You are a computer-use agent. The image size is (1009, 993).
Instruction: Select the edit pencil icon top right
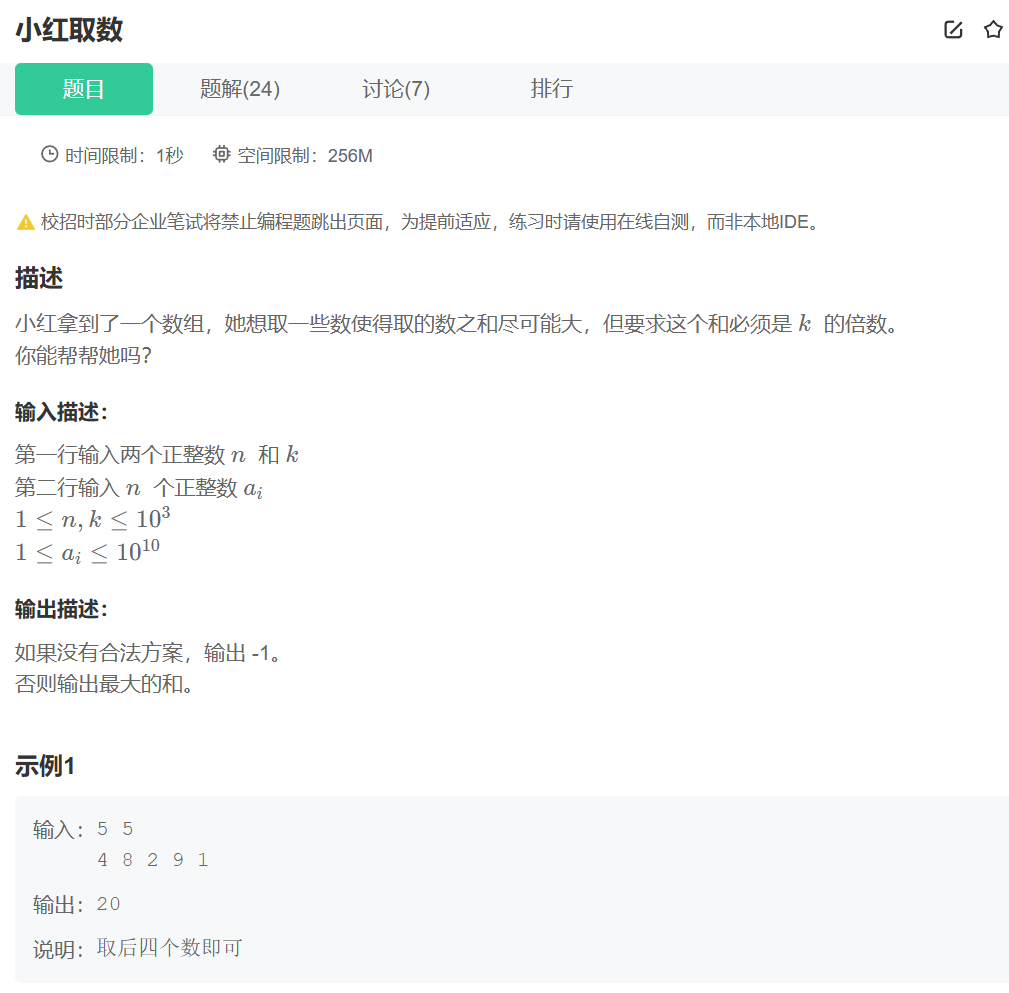(x=951, y=29)
